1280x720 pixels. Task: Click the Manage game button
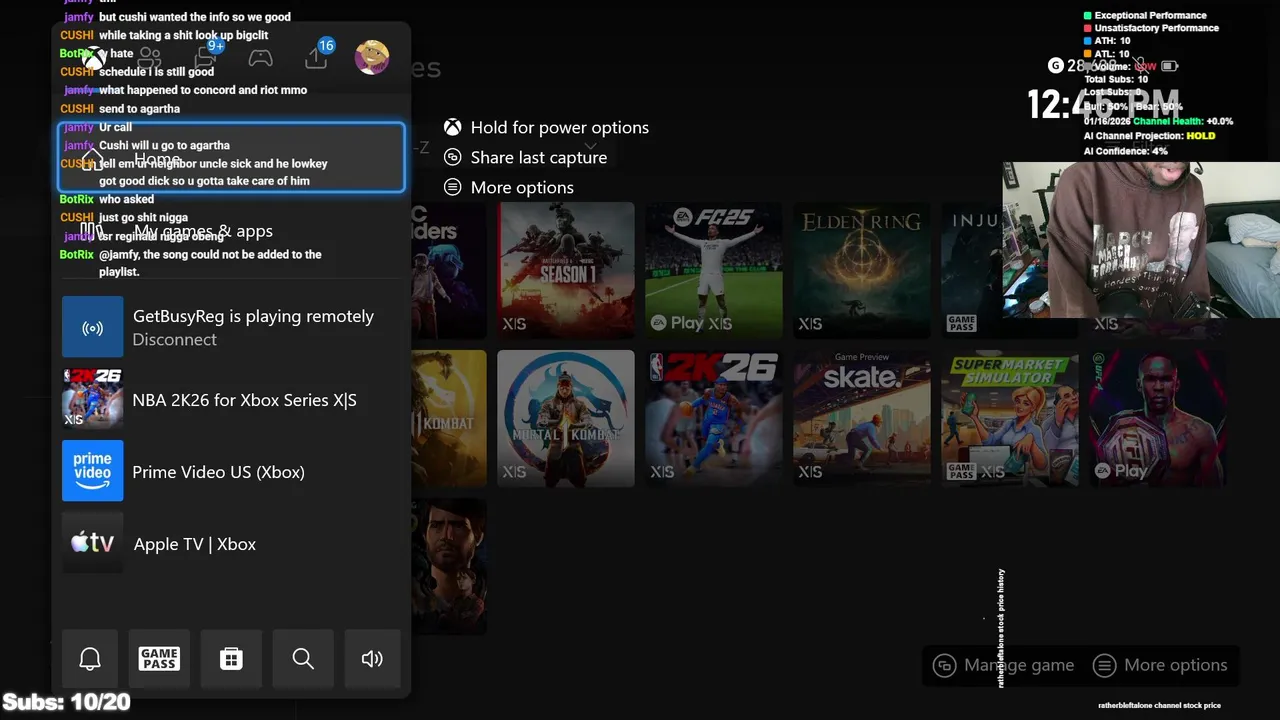[x=1004, y=665]
